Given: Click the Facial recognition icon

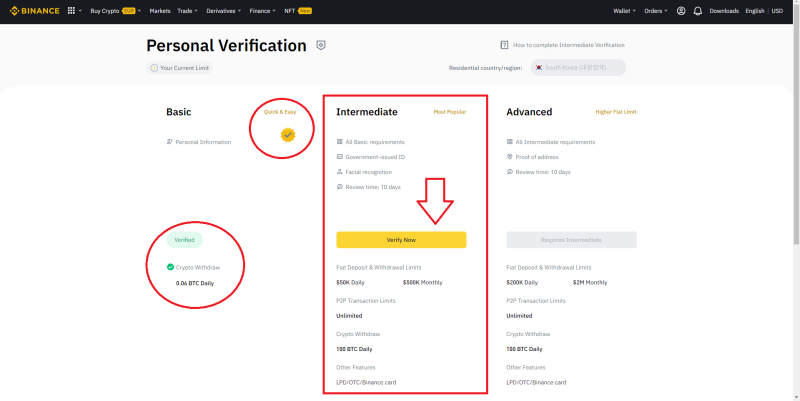Looking at the screenshot, I should point(339,172).
